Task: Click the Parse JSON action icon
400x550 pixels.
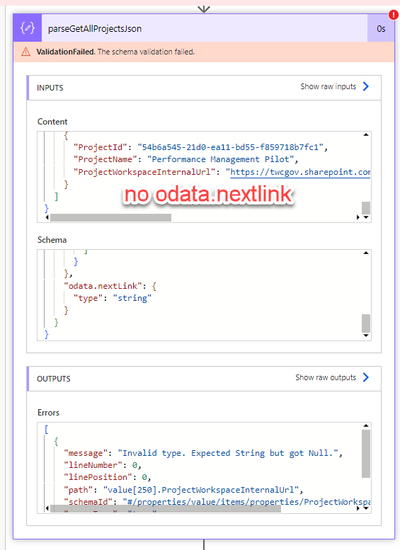Action: point(27,28)
